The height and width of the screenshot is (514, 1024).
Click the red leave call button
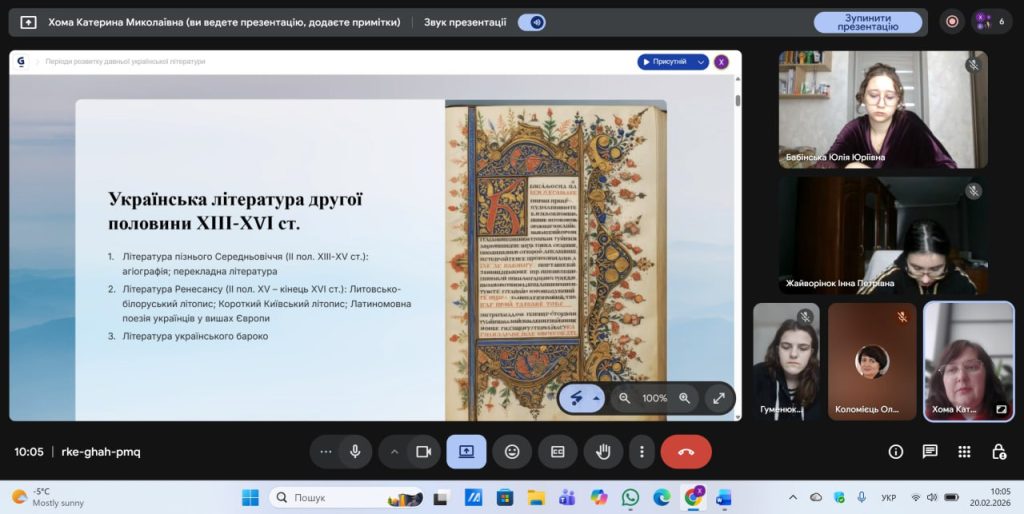(686, 452)
